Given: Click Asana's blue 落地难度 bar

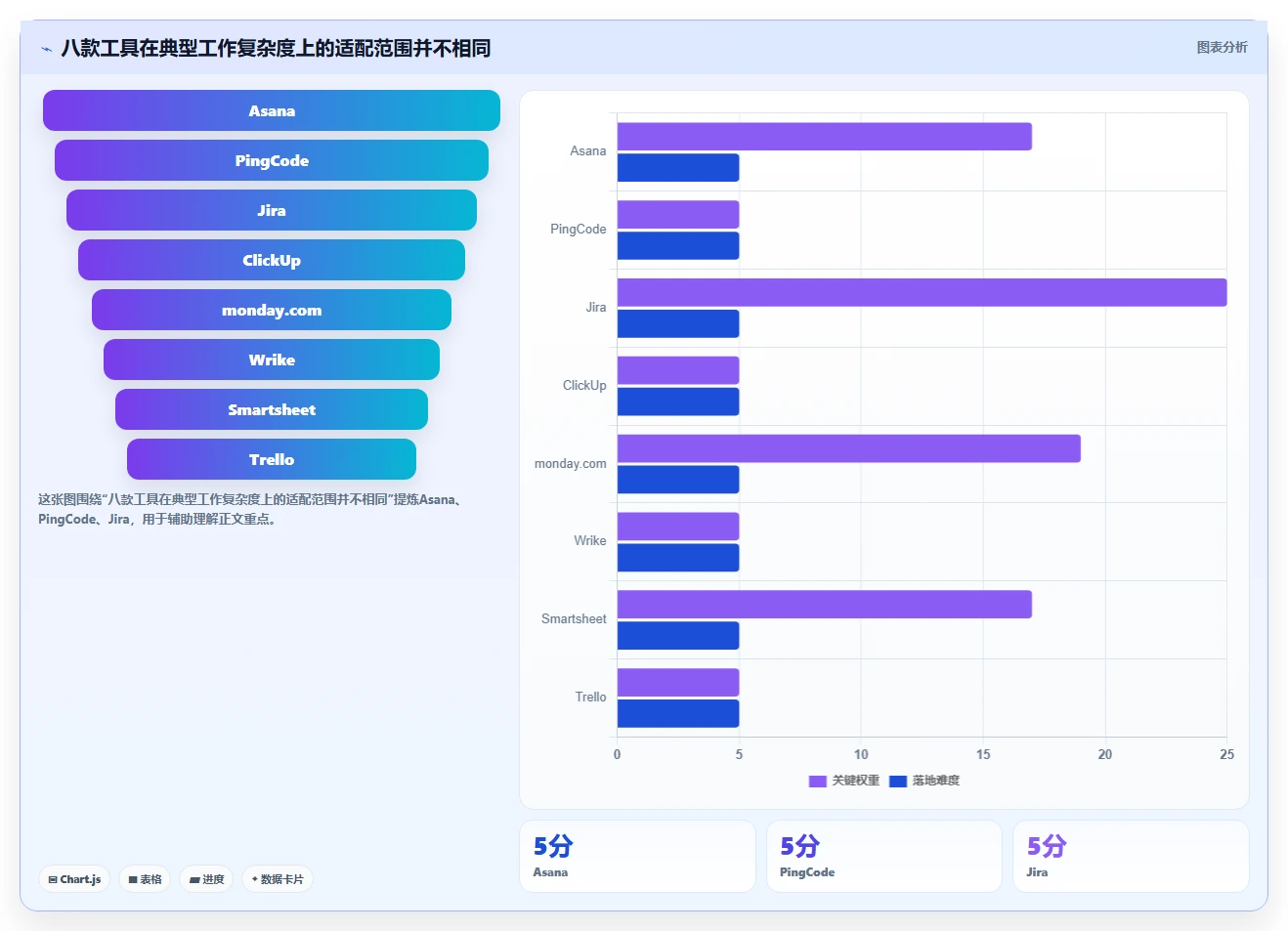Looking at the screenshot, I should pos(678,168).
